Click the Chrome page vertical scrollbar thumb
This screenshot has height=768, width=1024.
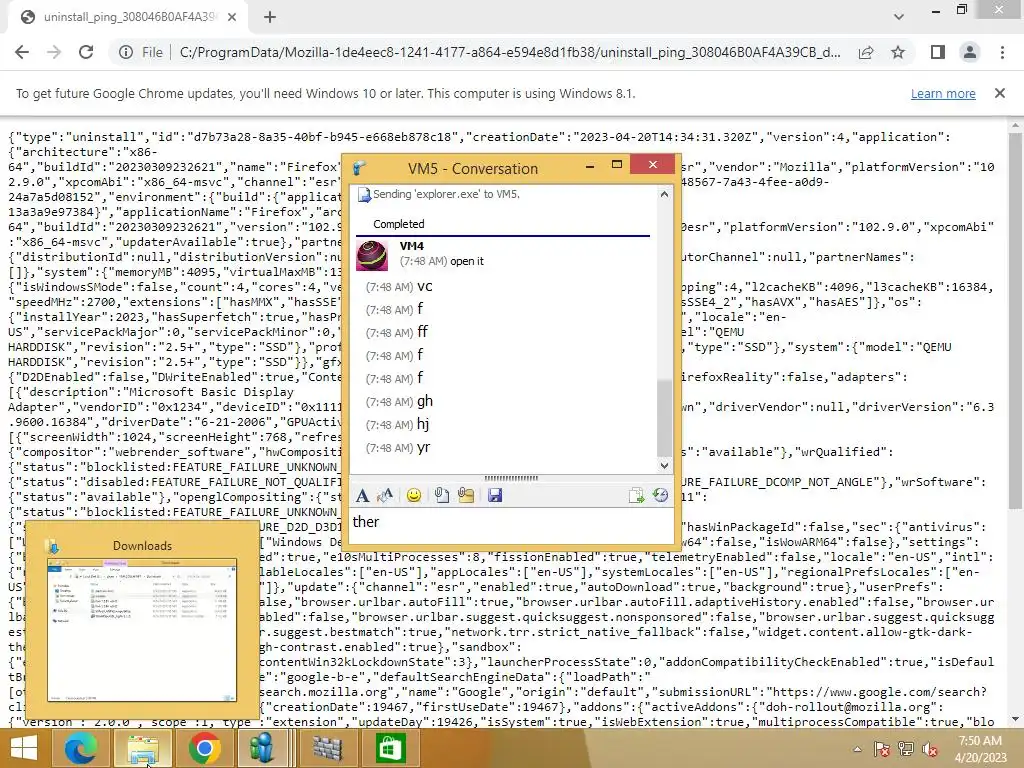coord(1015,320)
